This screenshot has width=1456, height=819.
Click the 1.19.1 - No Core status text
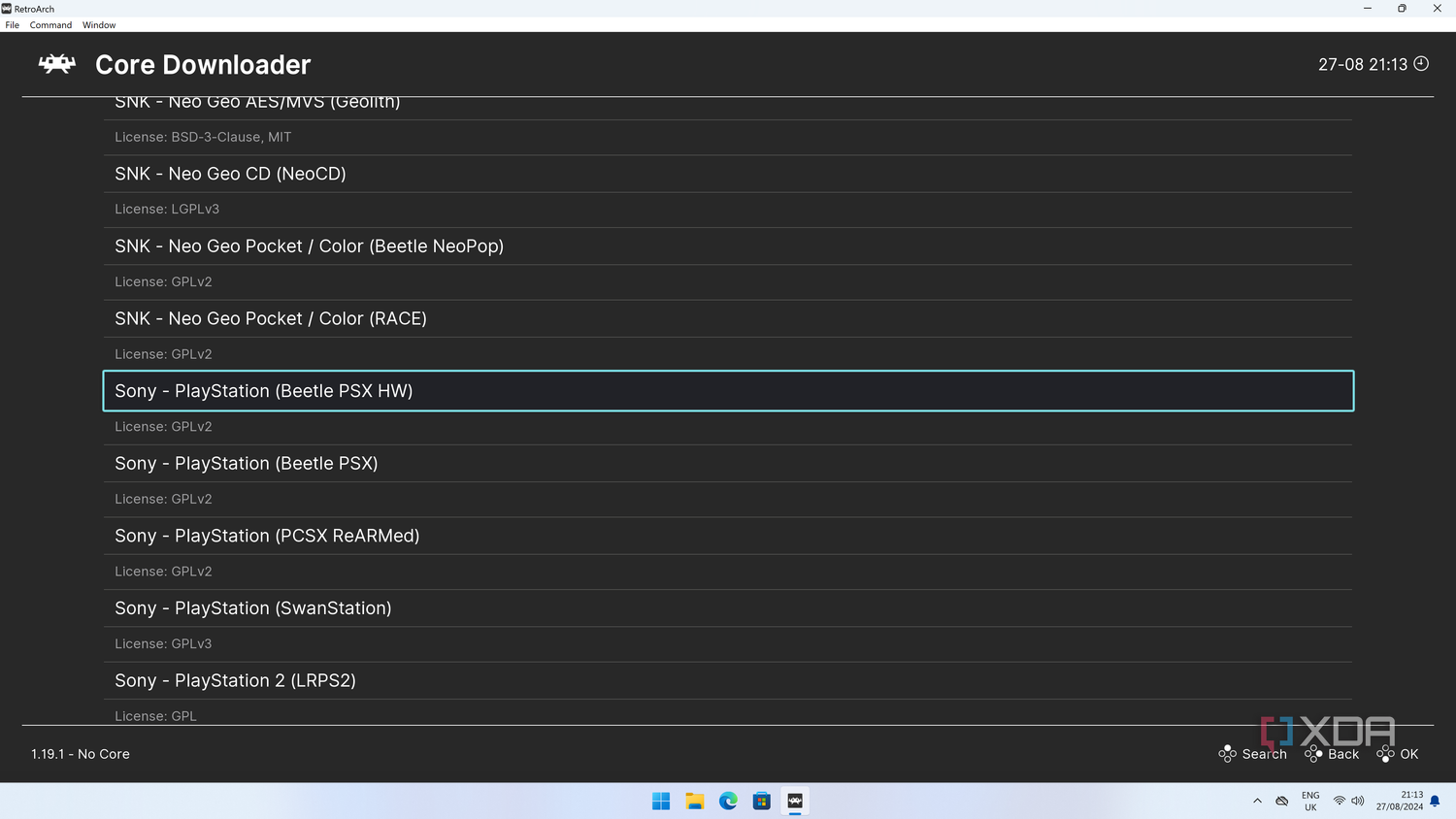81,754
